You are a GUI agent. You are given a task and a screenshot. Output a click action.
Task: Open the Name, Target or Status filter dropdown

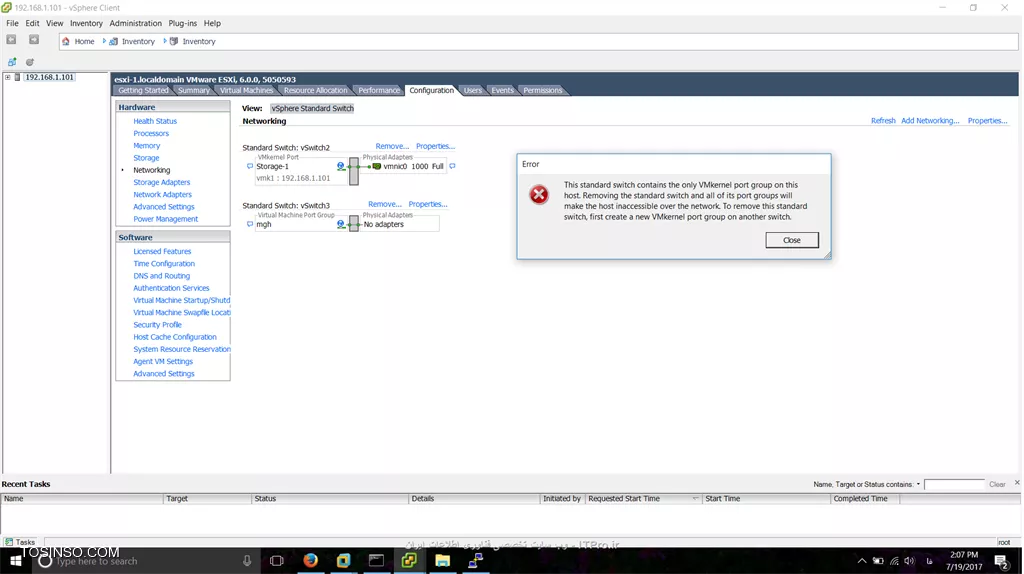pyautogui.click(x=918, y=485)
